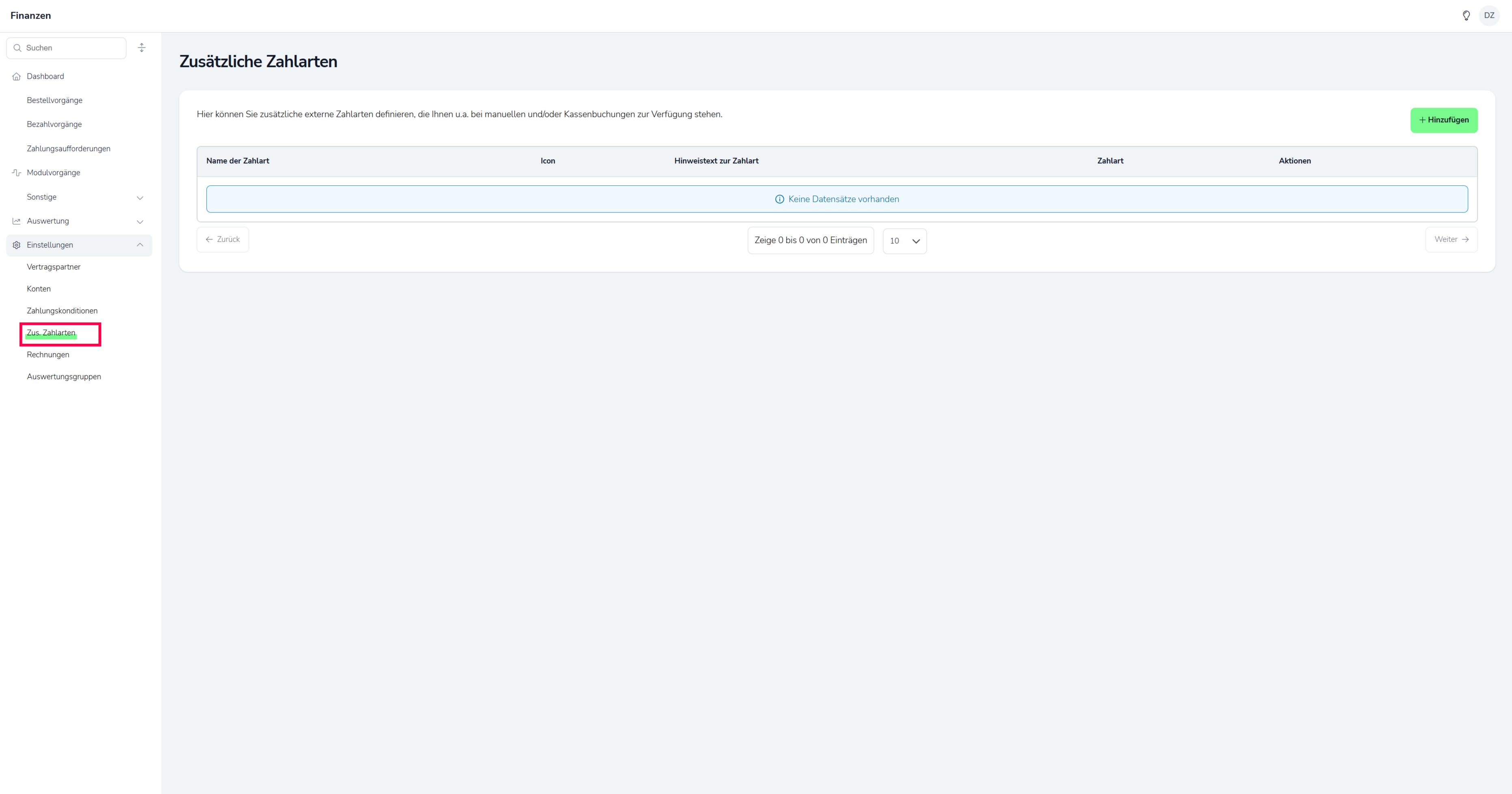Image resolution: width=1512 pixels, height=794 pixels.
Task: Collapse the Einstellungen section chevron
Action: tap(140, 245)
